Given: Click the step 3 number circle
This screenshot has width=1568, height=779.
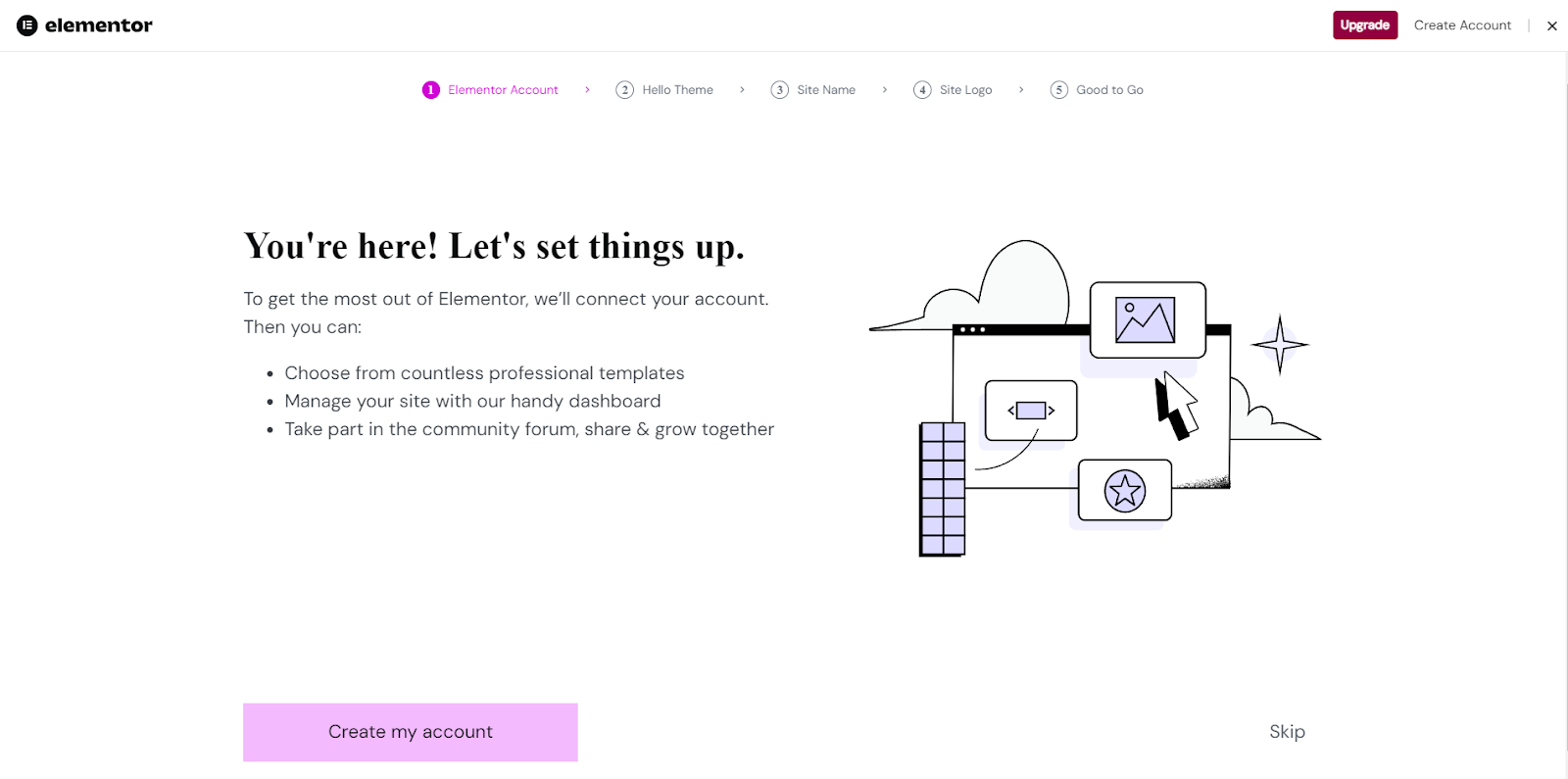Looking at the screenshot, I should (780, 90).
